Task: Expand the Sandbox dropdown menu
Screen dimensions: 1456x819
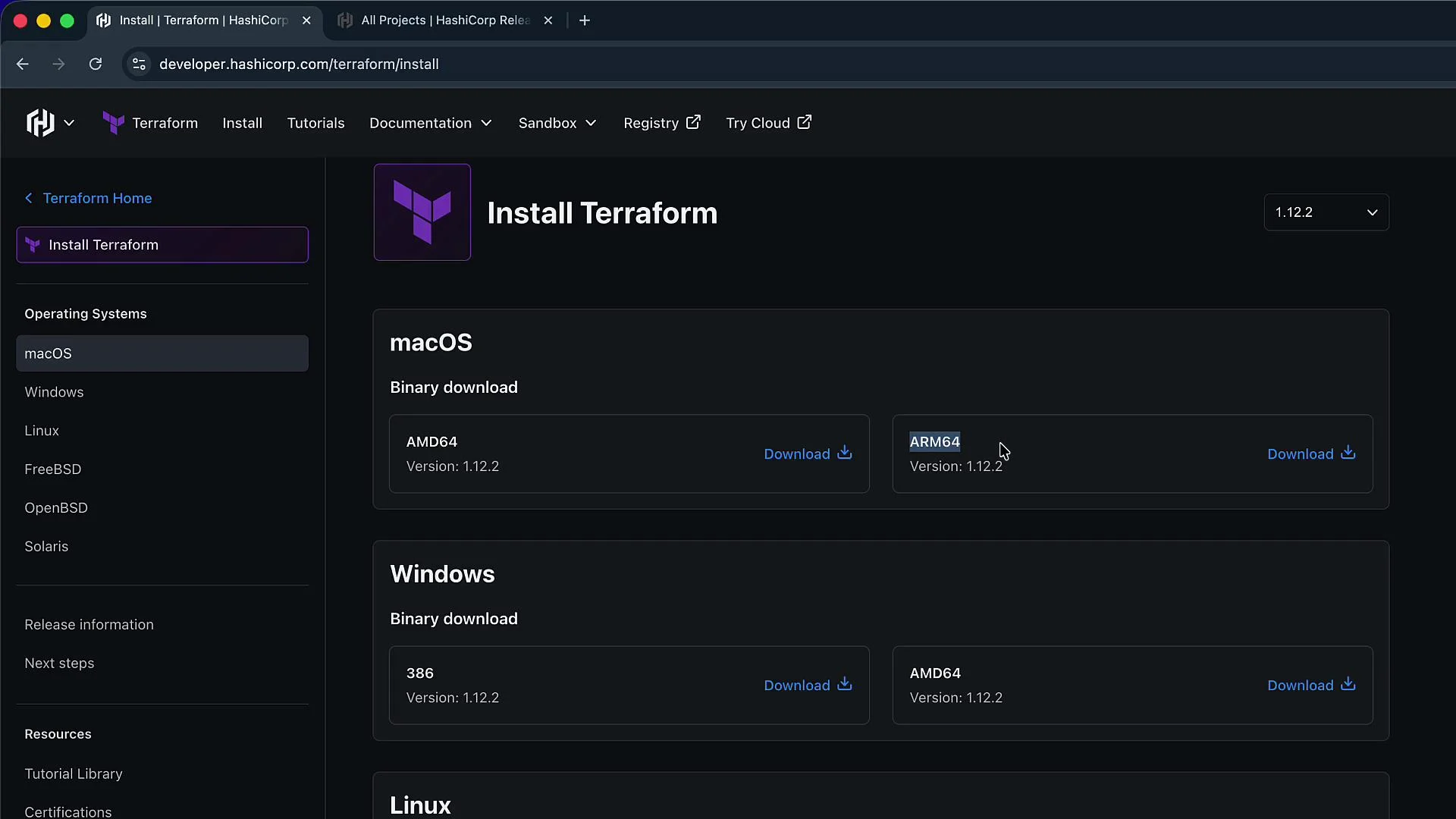Action: (x=557, y=123)
